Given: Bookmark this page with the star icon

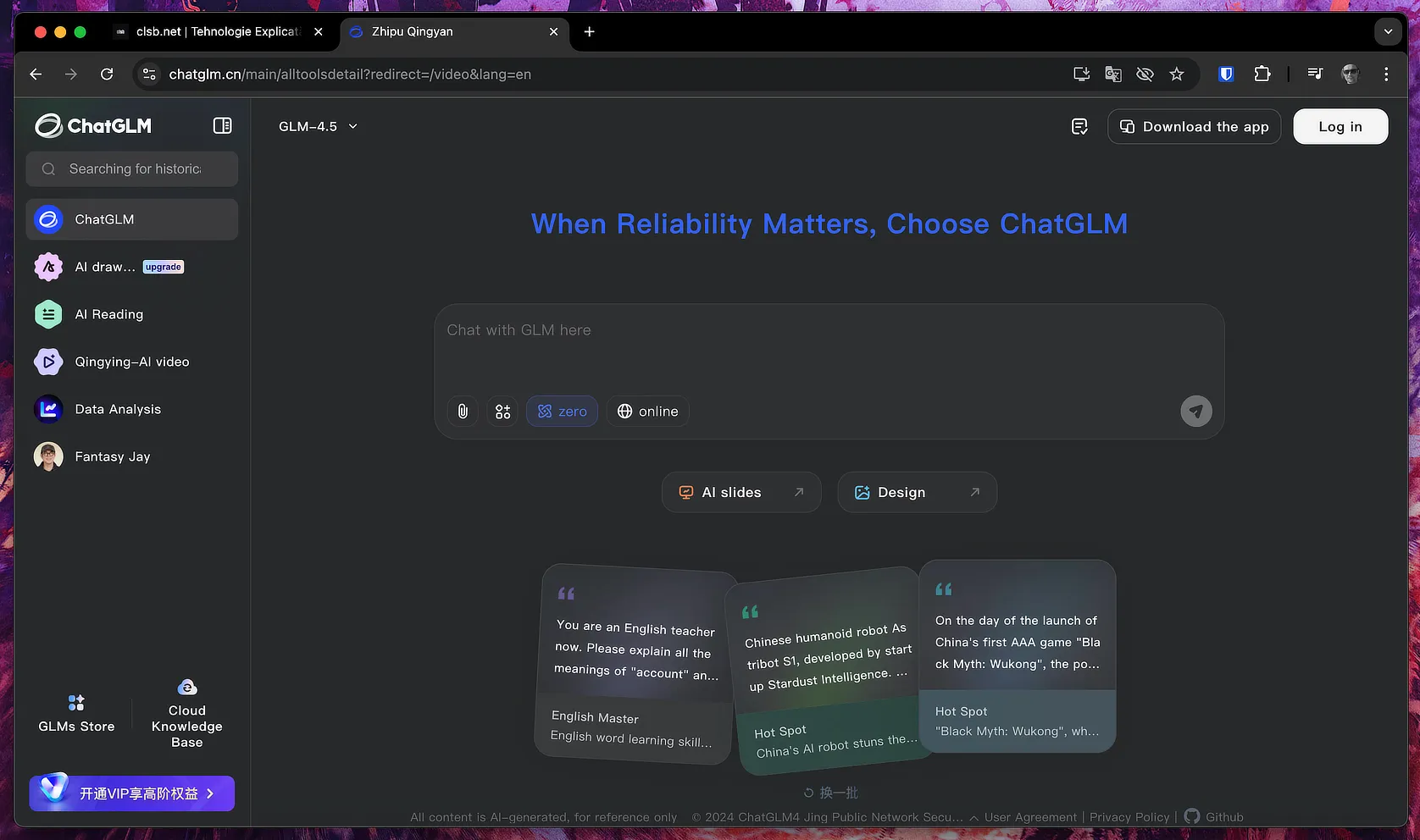Looking at the screenshot, I should (1177, 75).
